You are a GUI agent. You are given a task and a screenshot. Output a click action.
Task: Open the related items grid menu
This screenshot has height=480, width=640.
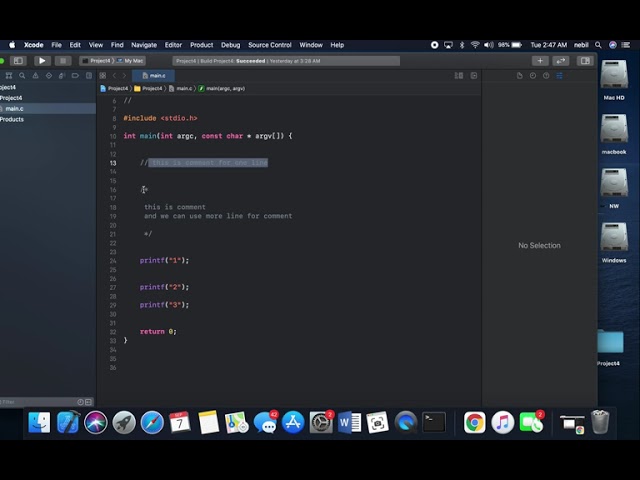coord(103,76)
